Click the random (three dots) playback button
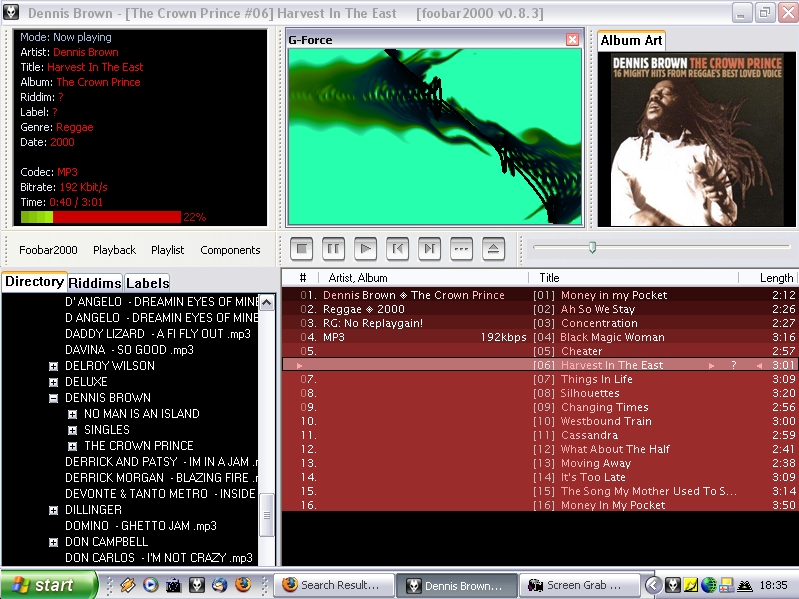Image resolution: width=799 pixels, height=599 pixels. pos(462,249)
